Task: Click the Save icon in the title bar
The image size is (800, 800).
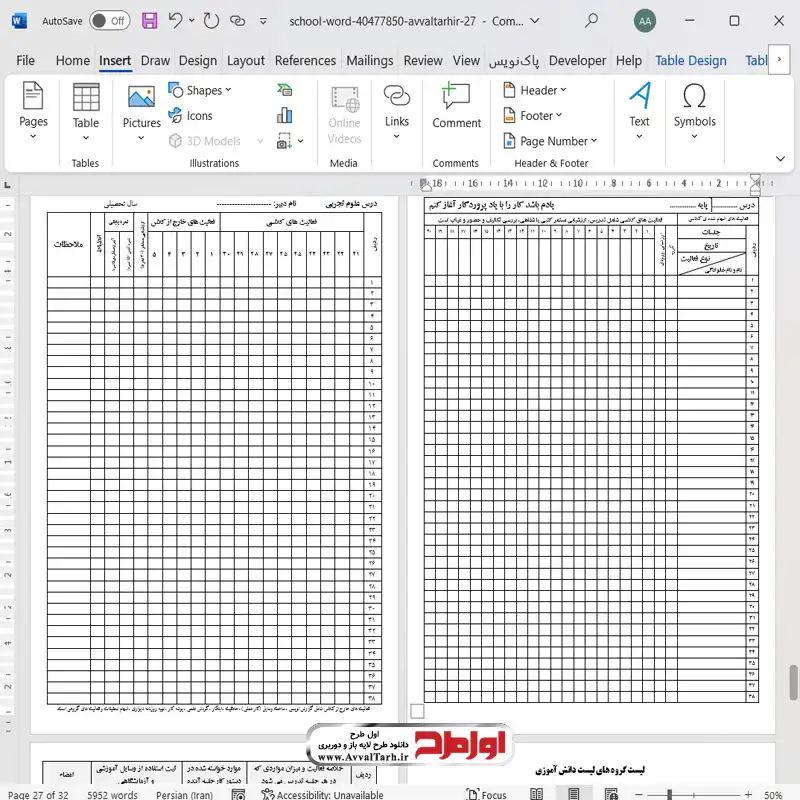Action: coord(149,21)
